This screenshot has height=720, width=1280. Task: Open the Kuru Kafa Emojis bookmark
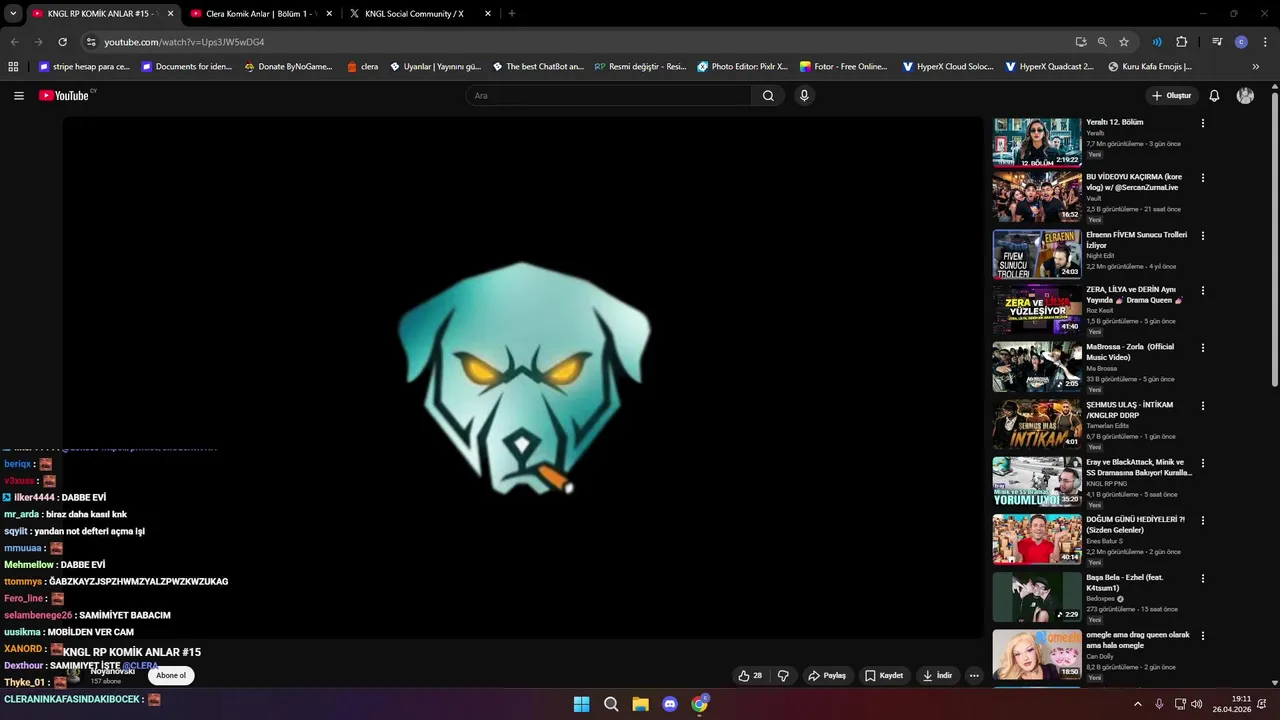[x=1150, y=67]
